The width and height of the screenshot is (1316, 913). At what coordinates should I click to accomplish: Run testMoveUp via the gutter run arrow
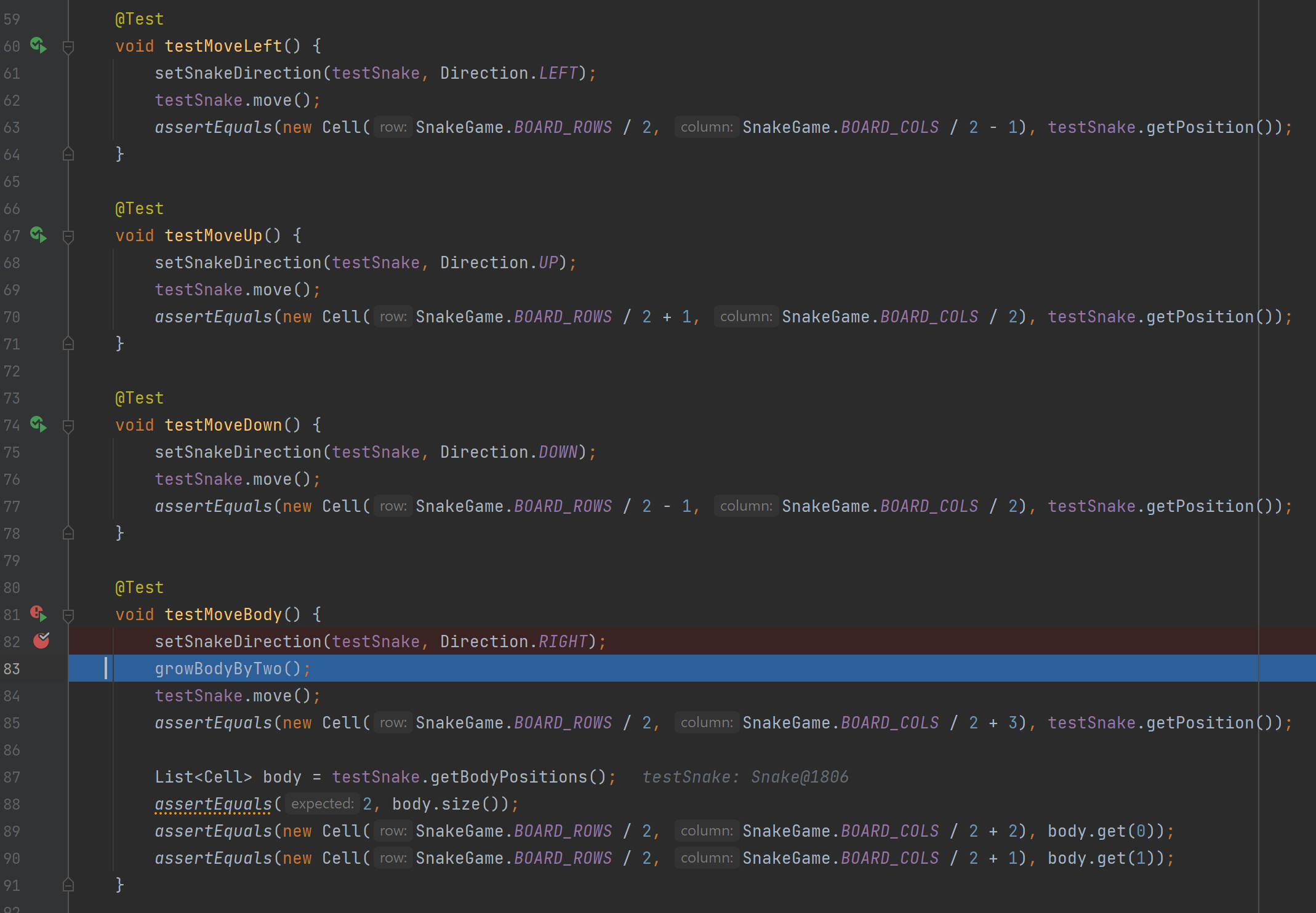click(x=38, y=236)
